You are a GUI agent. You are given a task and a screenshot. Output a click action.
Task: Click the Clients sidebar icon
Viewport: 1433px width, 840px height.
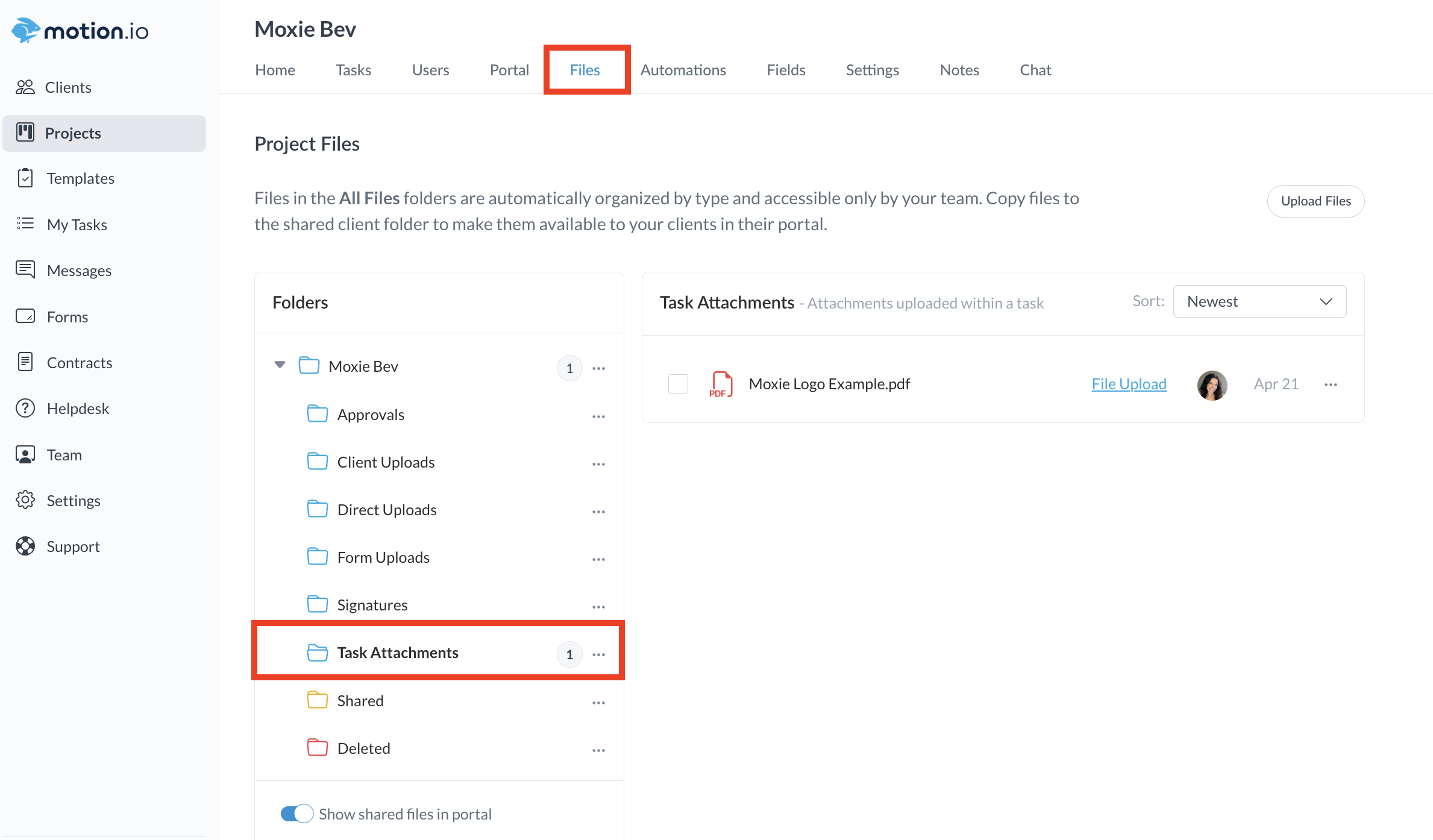pos(25,87)
